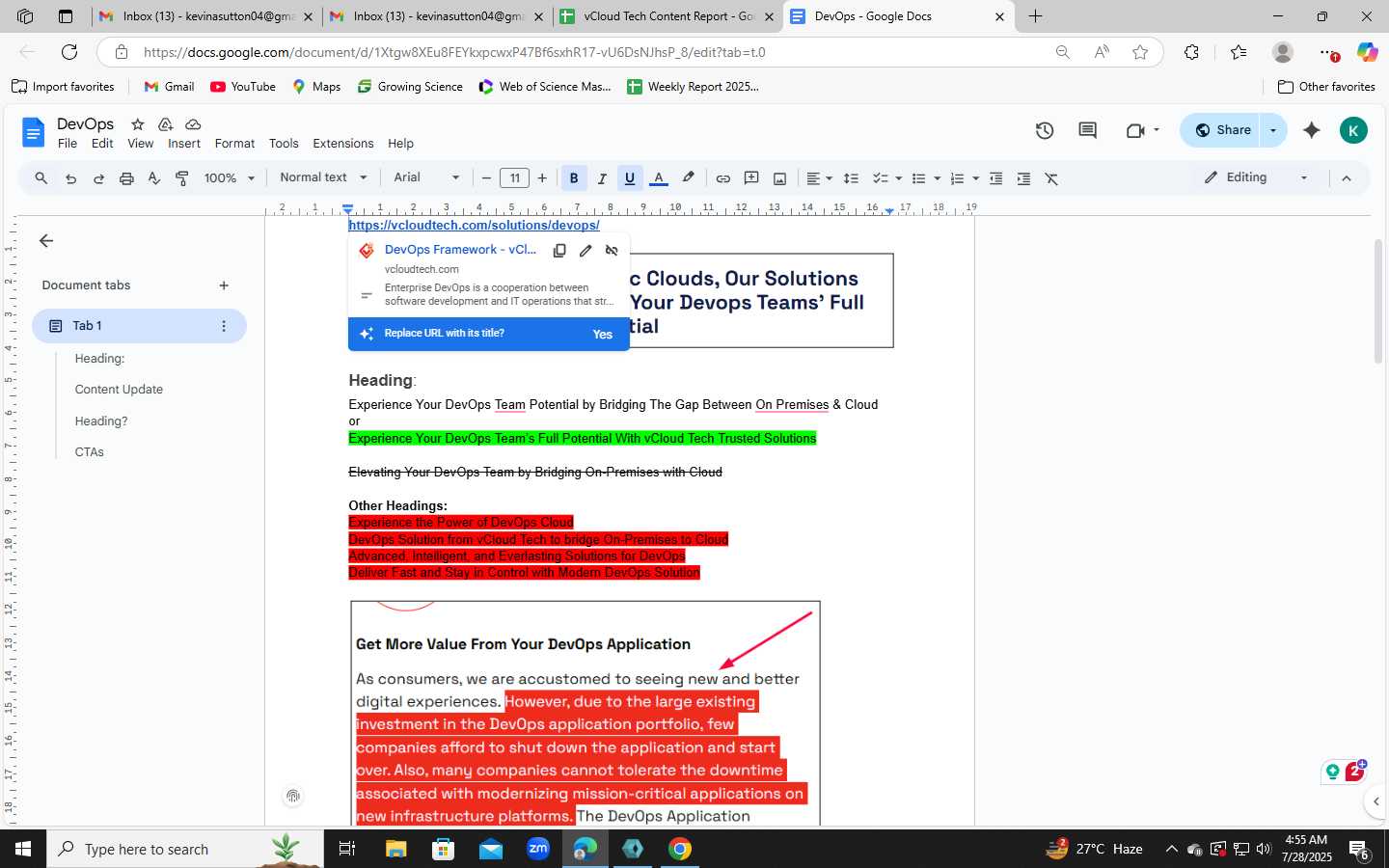Open the Extensions menu
The height and width of the screenshot is (868, 1389).
[343, 144]
